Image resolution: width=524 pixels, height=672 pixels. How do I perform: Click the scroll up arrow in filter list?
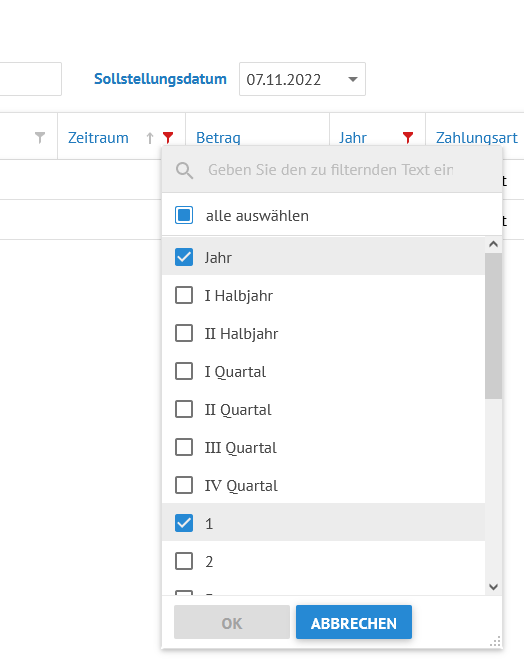coord(494,244)
